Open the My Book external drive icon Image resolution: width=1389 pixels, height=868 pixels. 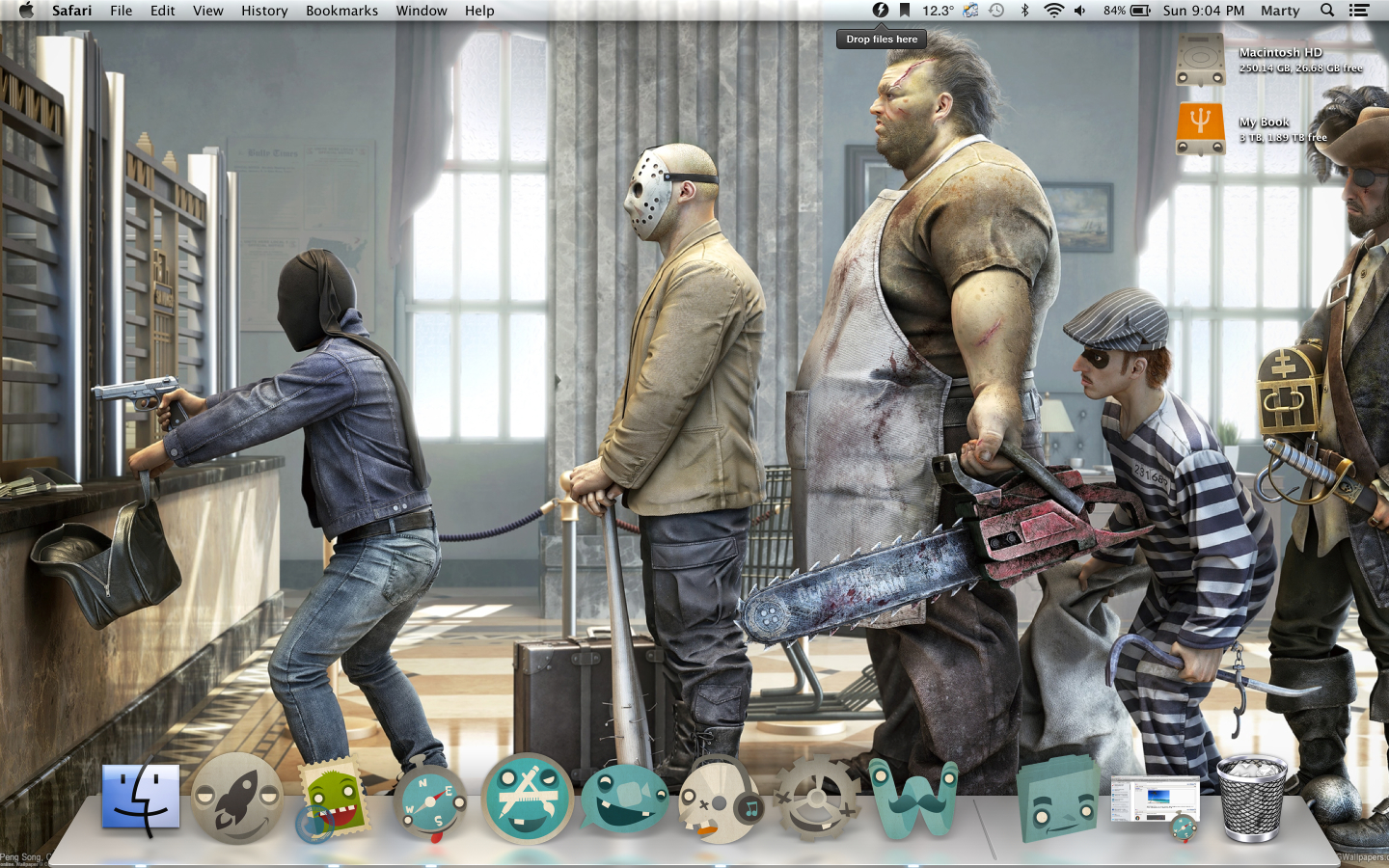tap(1201, 129)
